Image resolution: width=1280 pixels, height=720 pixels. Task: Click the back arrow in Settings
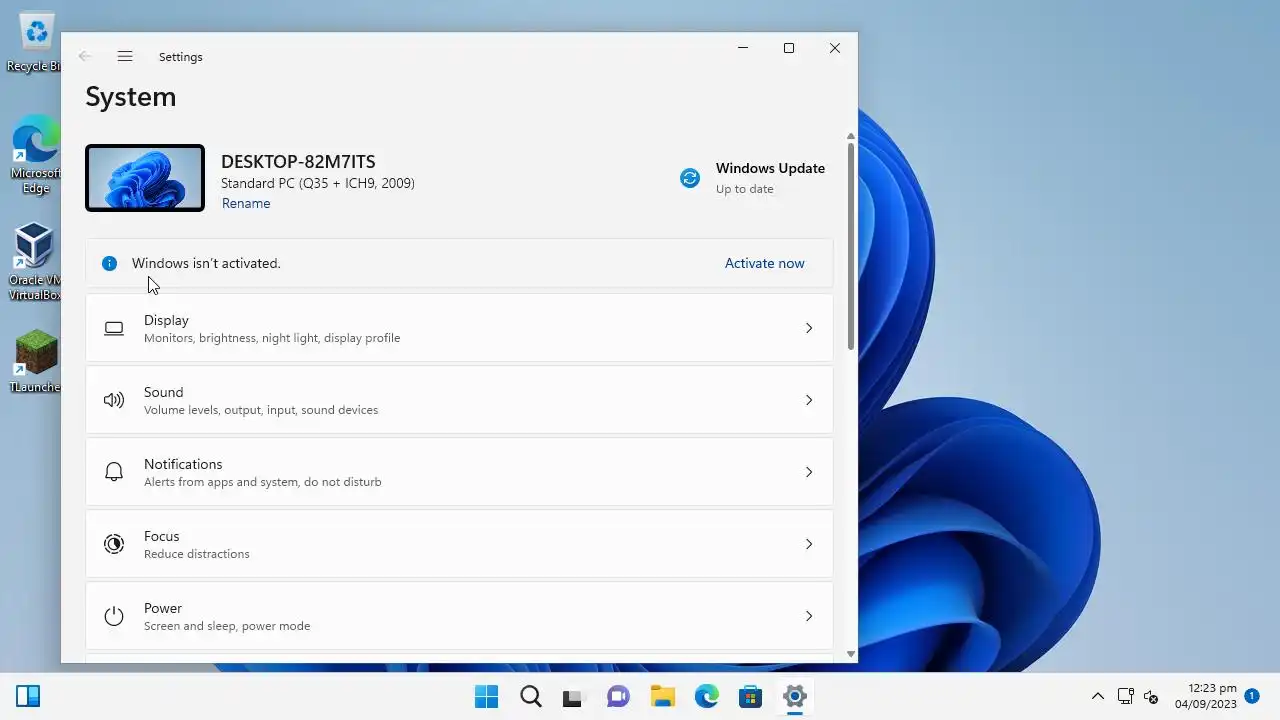85,57
